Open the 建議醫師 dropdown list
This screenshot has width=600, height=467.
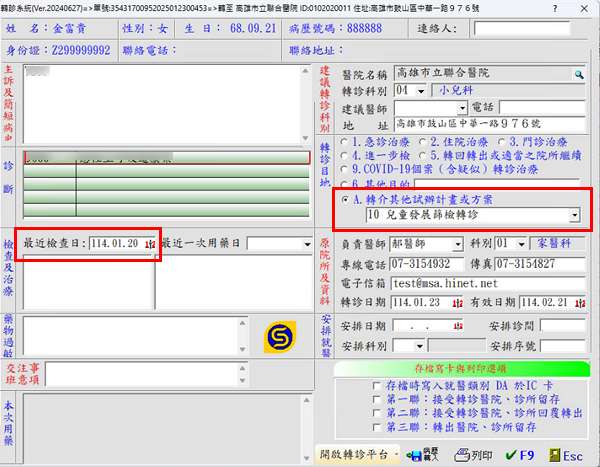click(x=463, y=107)
